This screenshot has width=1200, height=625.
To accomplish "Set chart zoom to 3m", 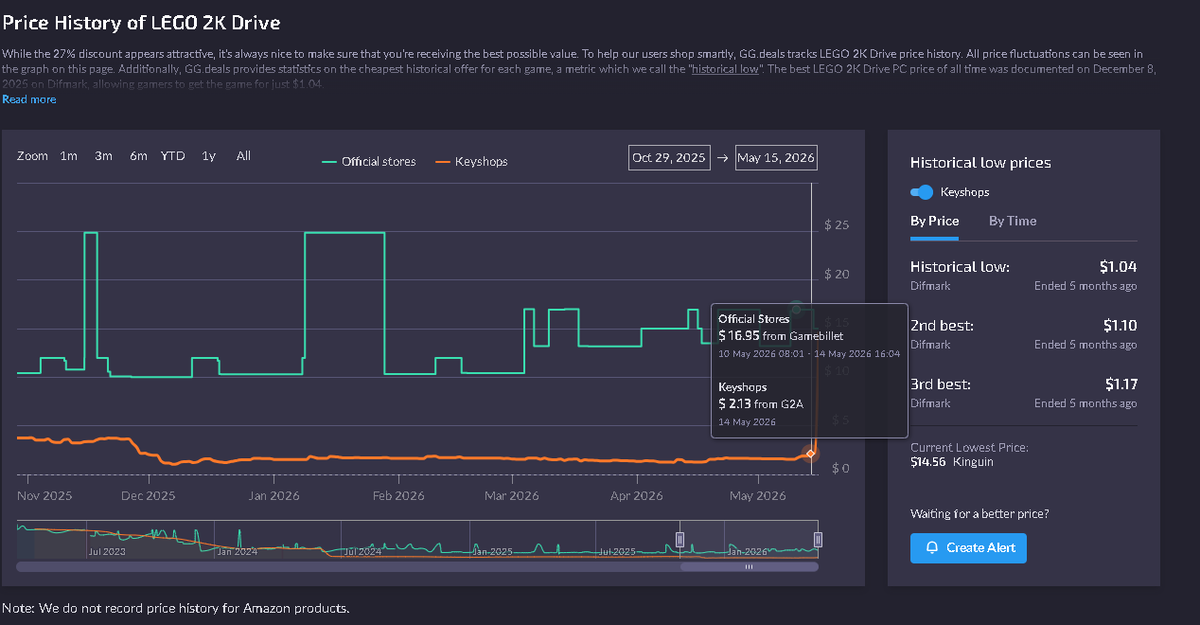I will tap(103, 156).
